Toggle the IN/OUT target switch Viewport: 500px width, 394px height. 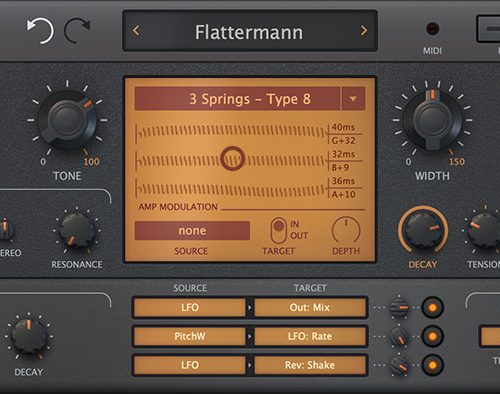click(279, 231)
